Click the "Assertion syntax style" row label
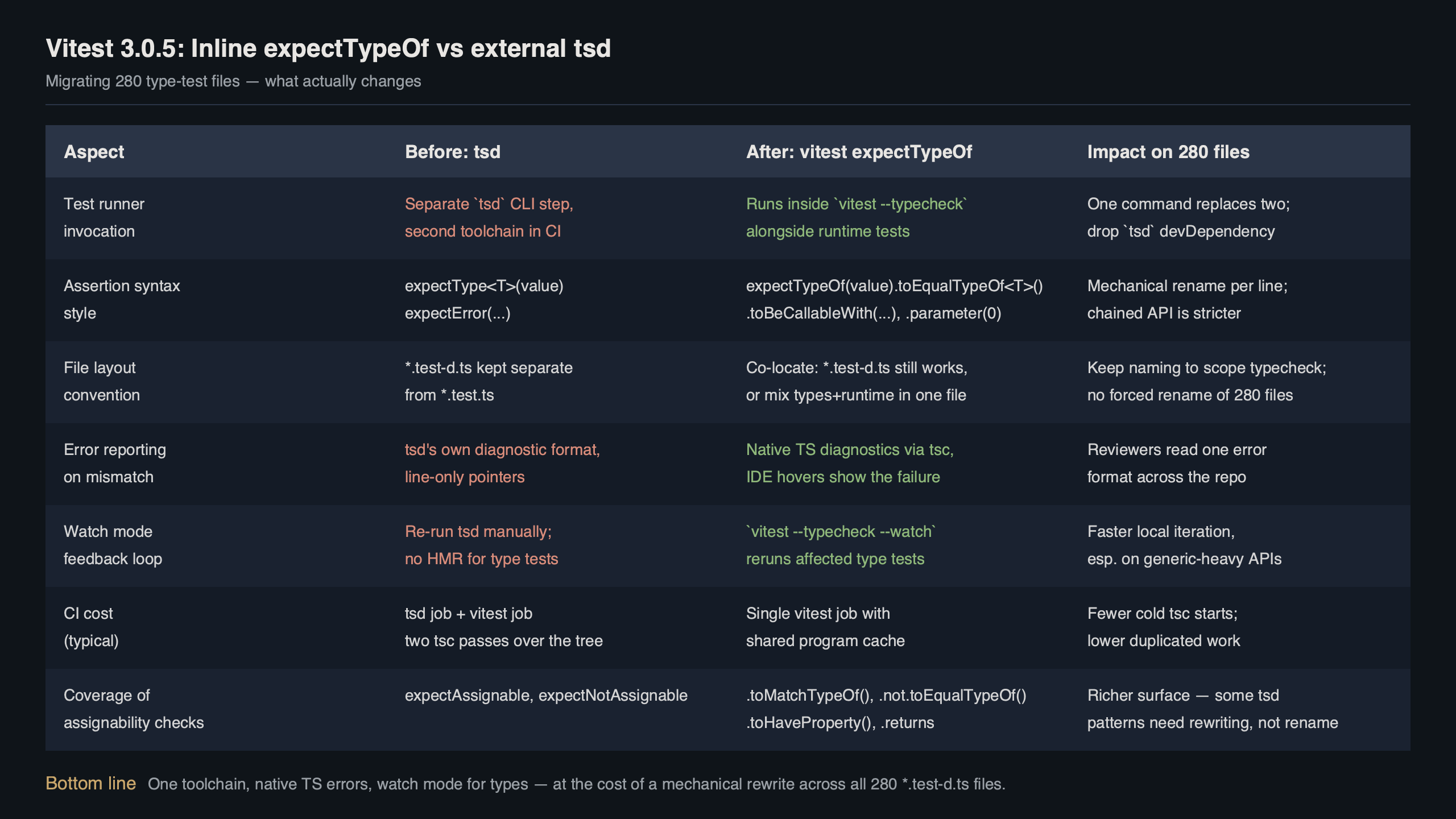Image resolution: width=1456 pixels, height=819 pixels. (x=122, y=299)
